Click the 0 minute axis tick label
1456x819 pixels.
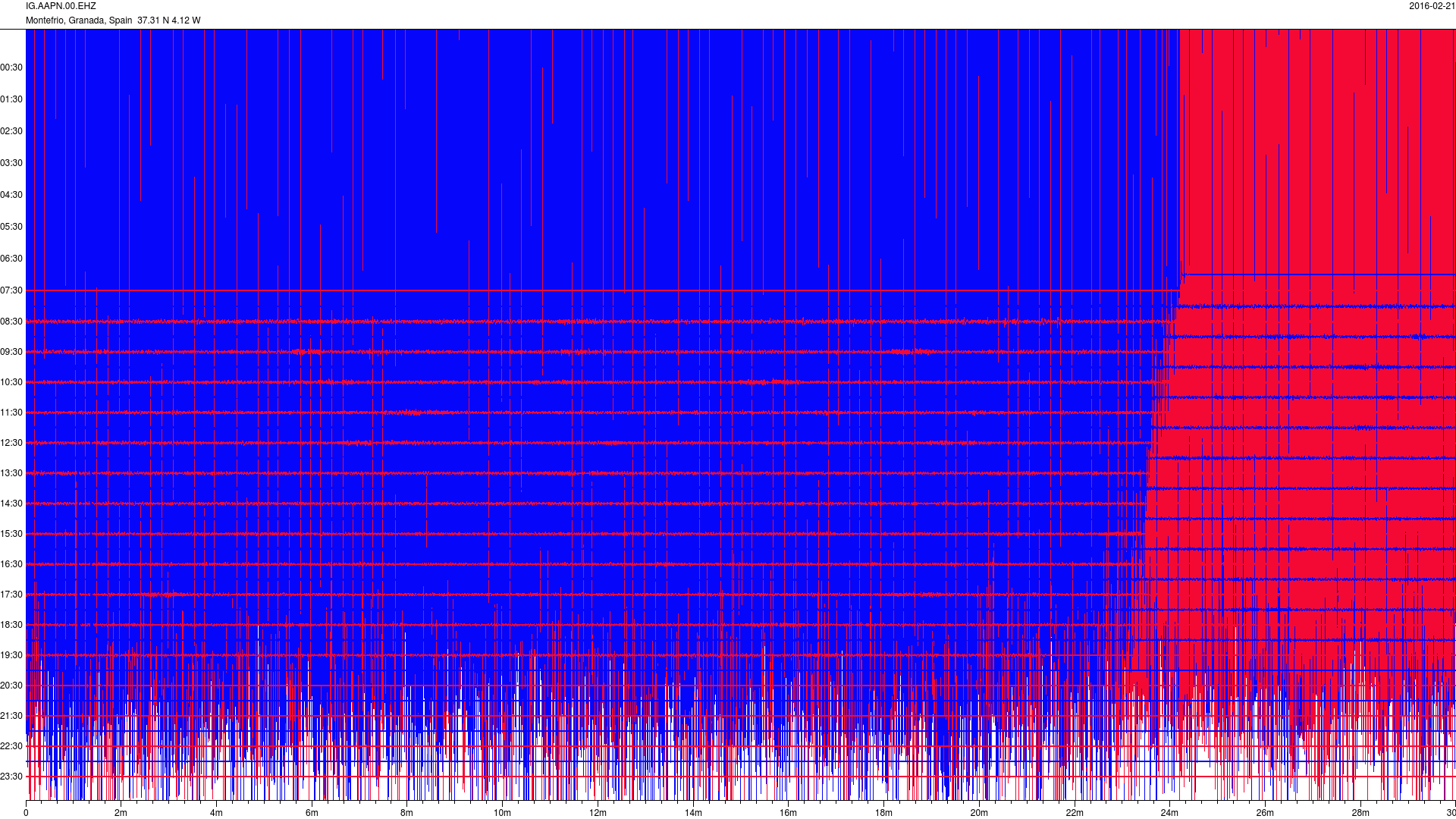pos(26,813)
